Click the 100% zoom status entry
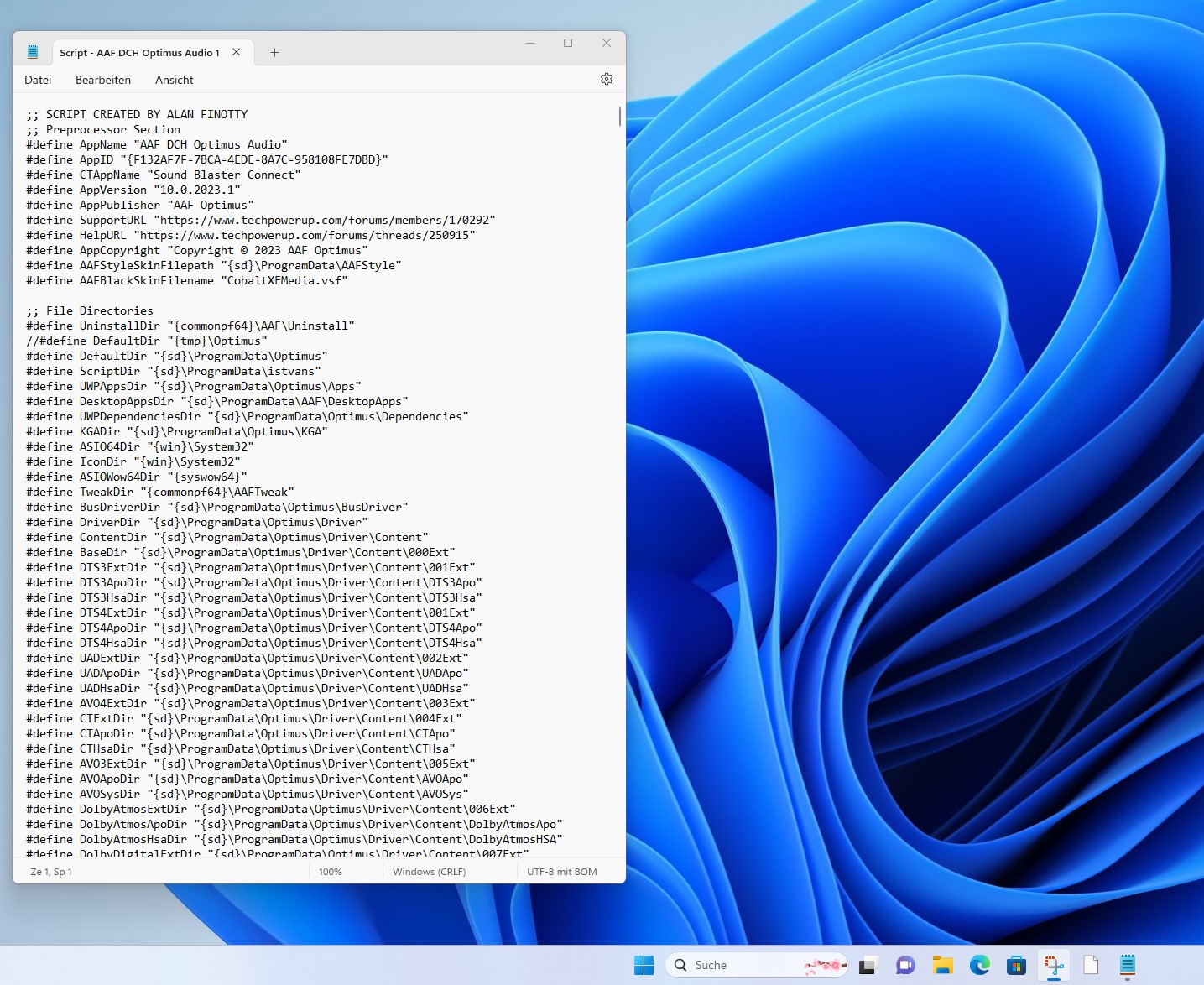Image resolution: width=1204 pixels, height=985 pixels. [x=331, y=872]
